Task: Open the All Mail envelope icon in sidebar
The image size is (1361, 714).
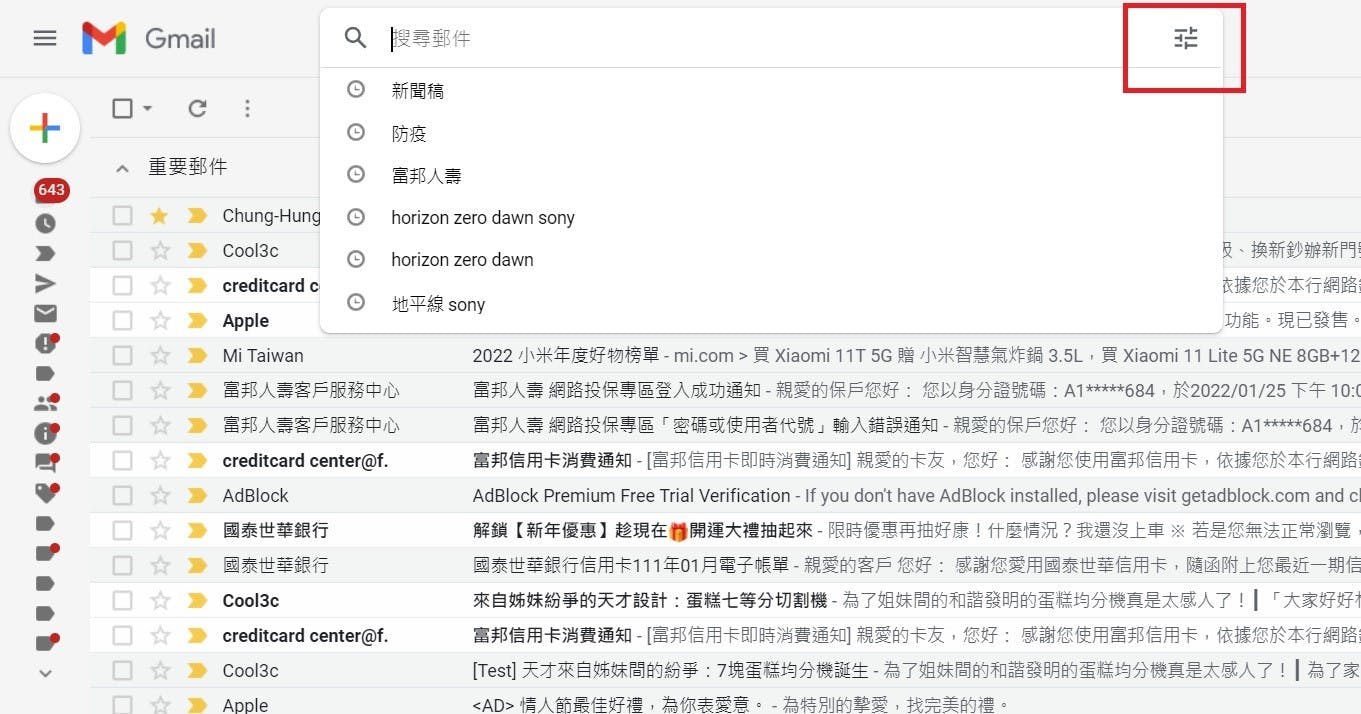Action: (45, 313)
